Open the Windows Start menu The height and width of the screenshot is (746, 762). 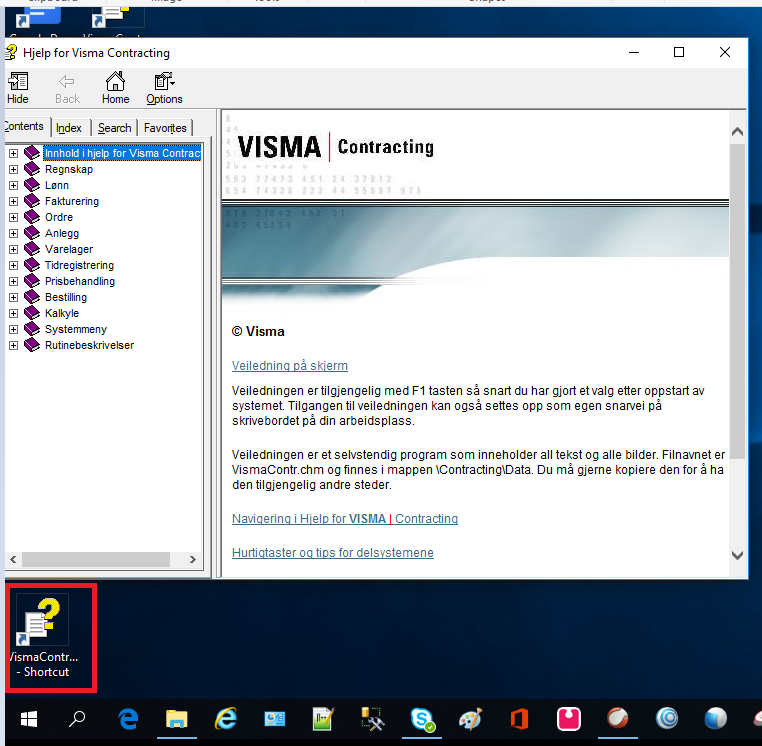pyautogui.click(x=29, y=719)
